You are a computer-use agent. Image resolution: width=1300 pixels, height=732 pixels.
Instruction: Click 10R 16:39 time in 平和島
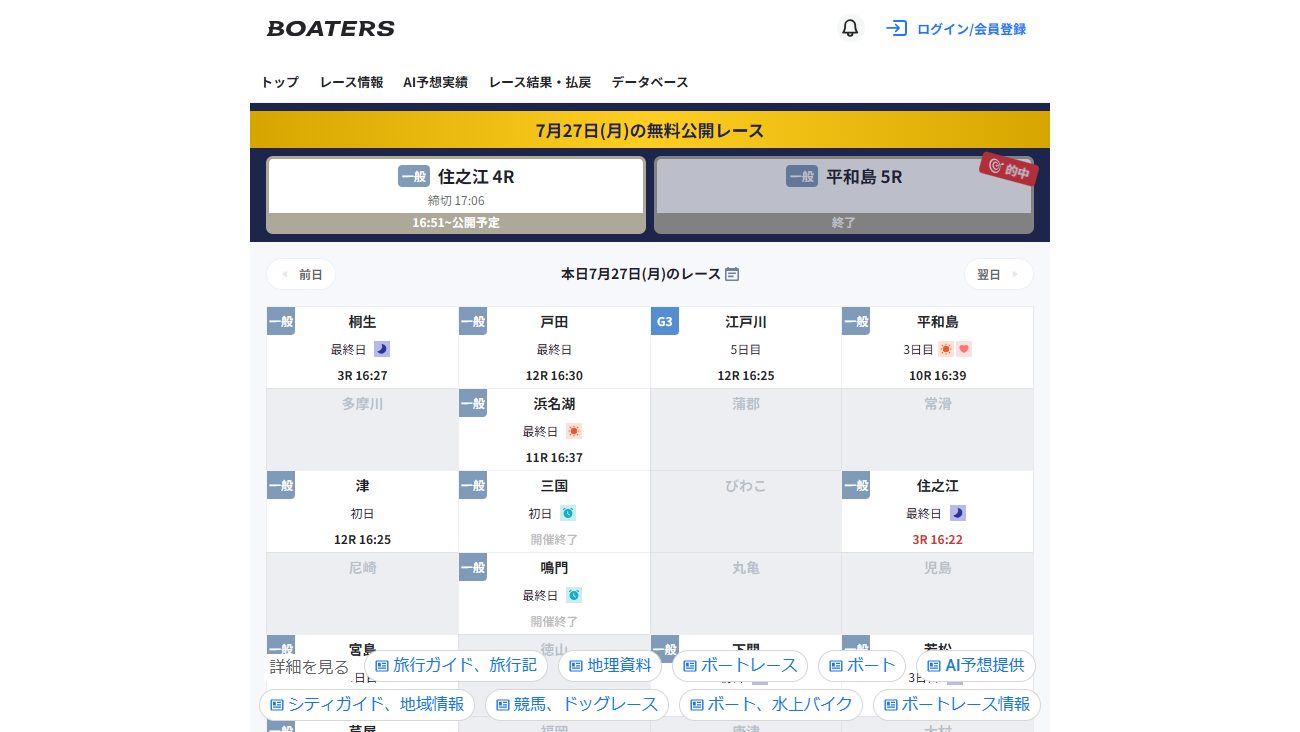pyautogui.click(x=937, y=376)
